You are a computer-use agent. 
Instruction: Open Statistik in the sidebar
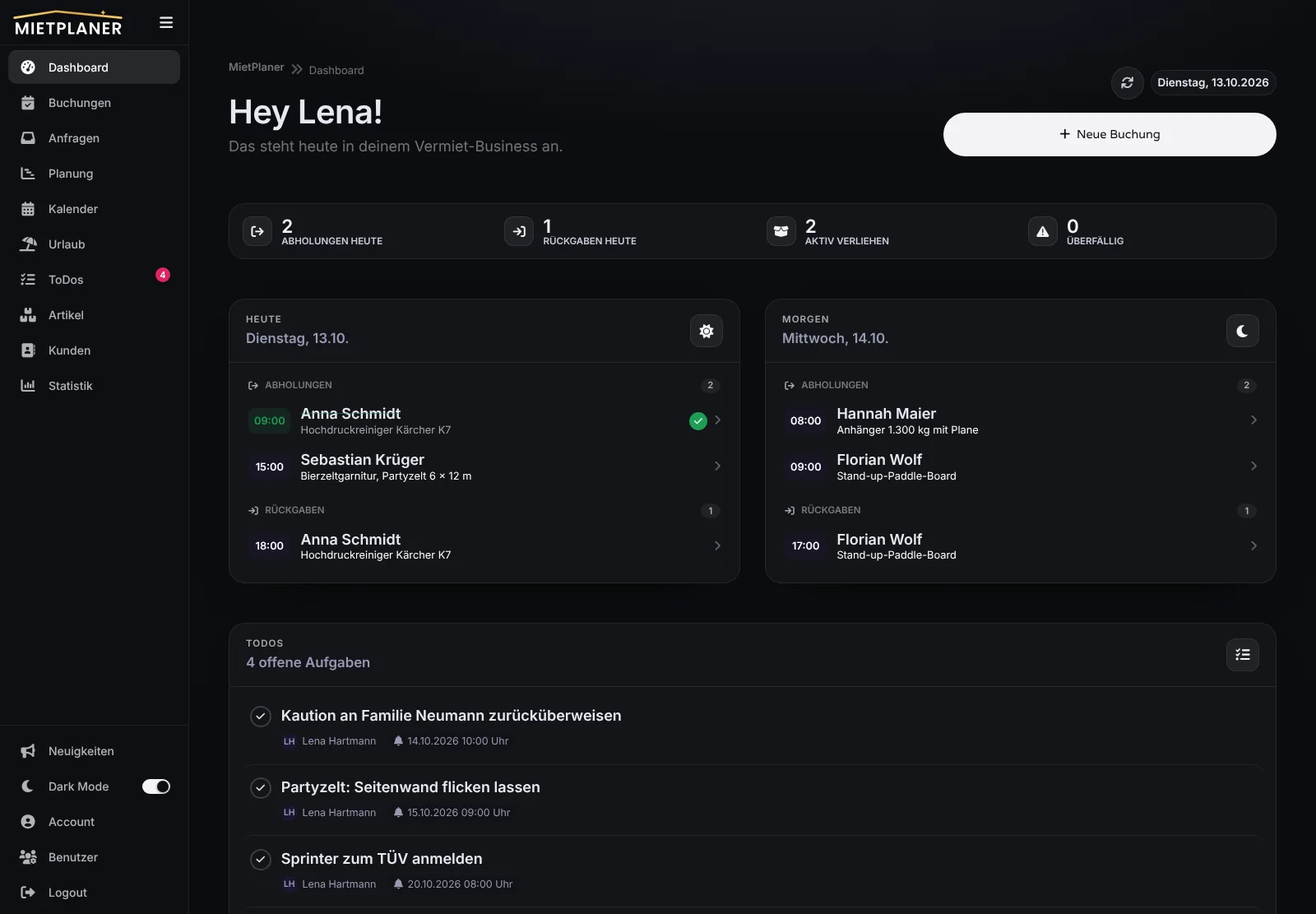(94, 386)
